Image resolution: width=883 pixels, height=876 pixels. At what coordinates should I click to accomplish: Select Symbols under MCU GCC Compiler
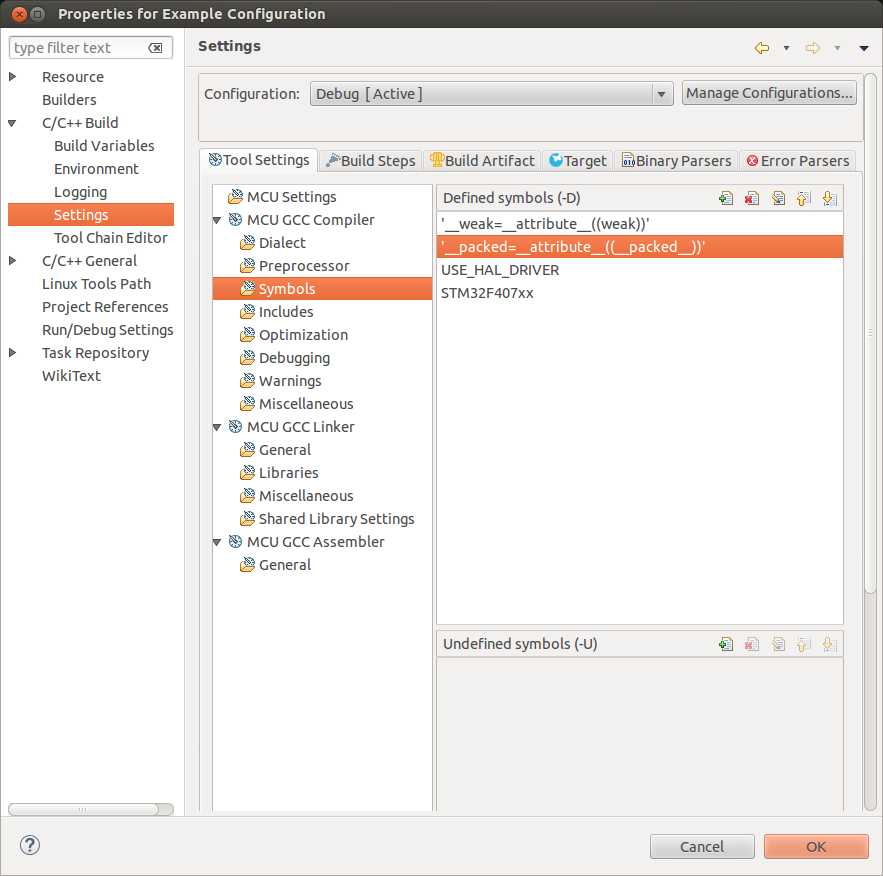pos(322,289)
